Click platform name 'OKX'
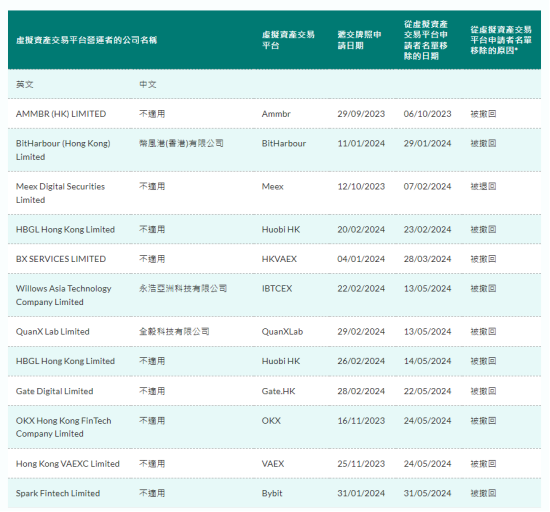The height and width of the screenshot is (512, 550). [x=271, y=420]
